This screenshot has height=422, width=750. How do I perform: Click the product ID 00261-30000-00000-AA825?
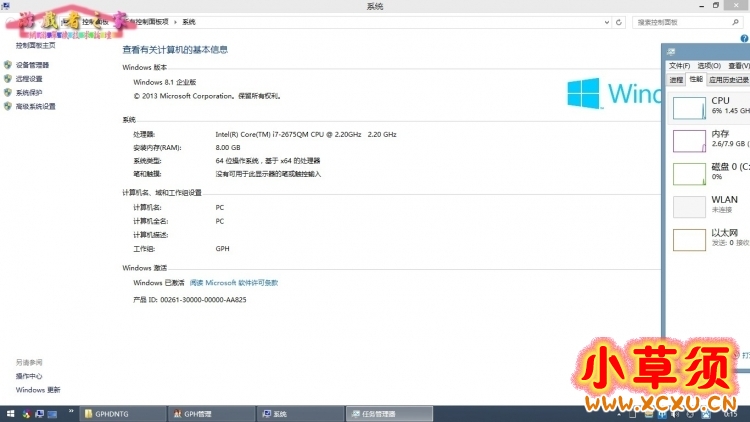point(203,300)
